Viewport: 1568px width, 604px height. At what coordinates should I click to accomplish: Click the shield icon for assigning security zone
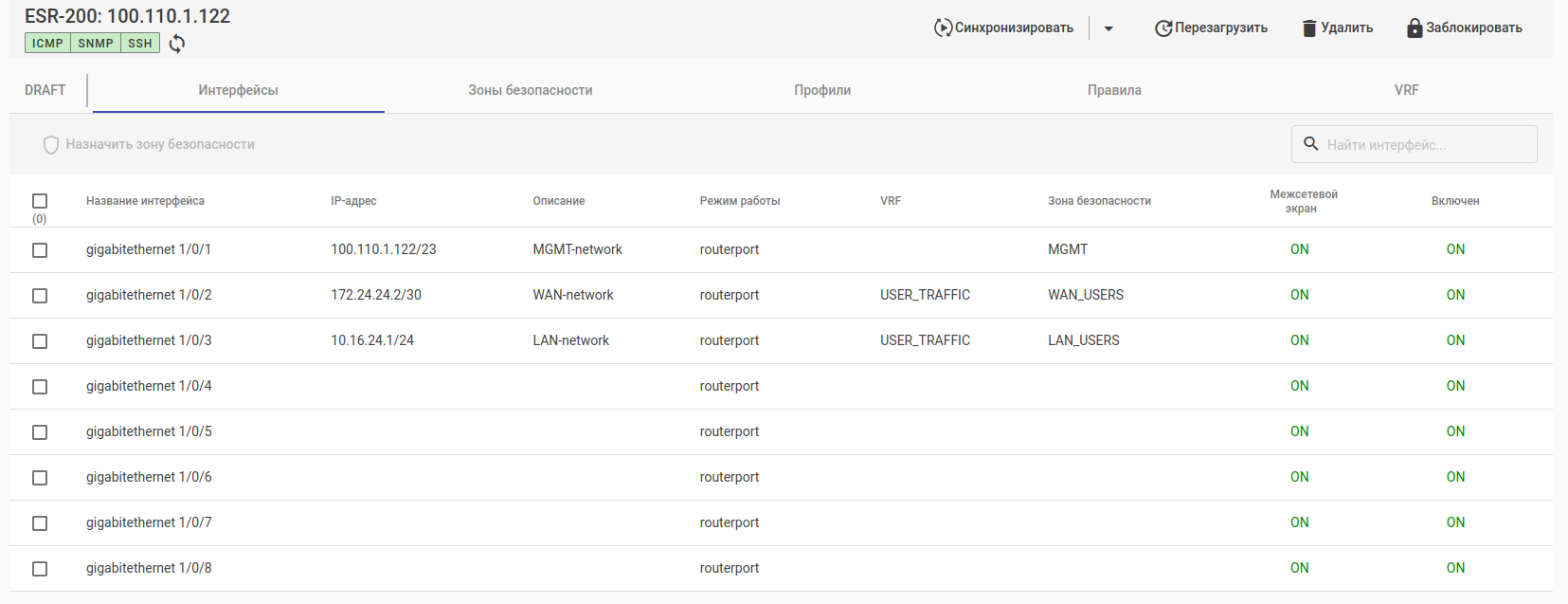[x=51, y=145]
